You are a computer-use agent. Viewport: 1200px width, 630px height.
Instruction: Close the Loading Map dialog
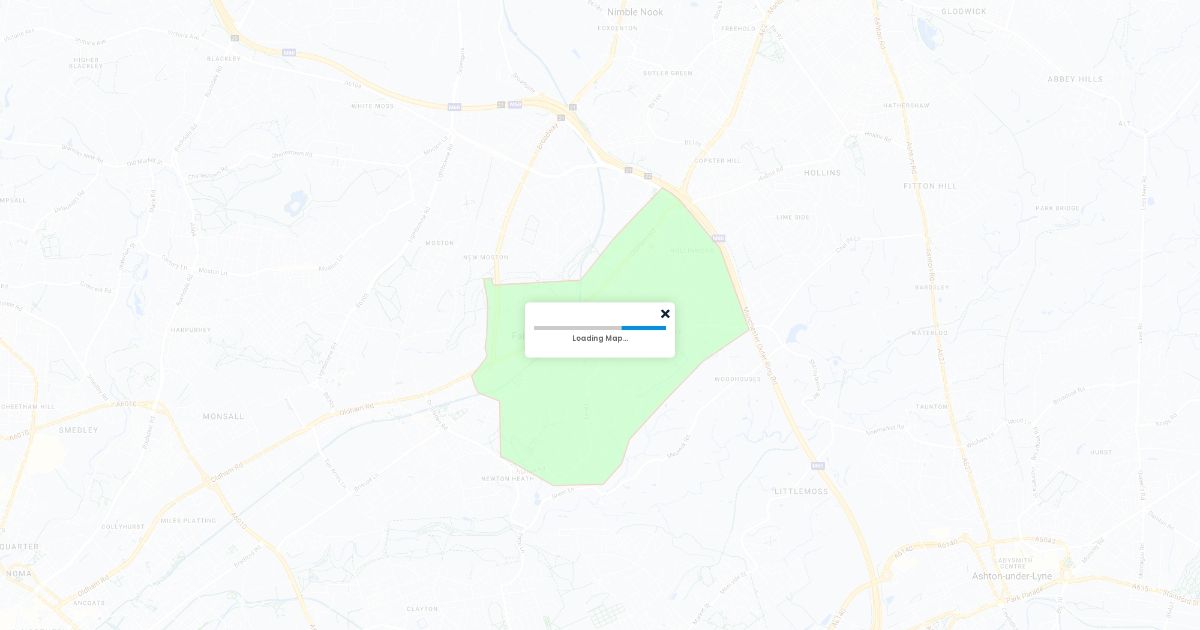pyautogui.click(x=665, y=314)
